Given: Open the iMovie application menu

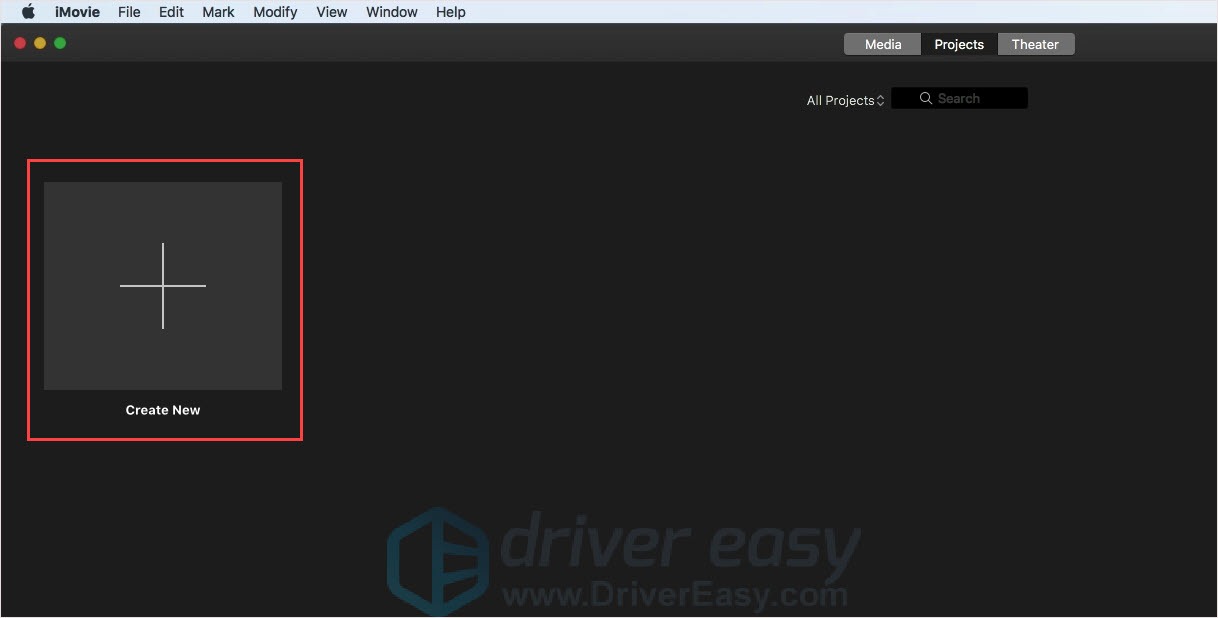Looking at the screenshot, I should pyautogui.click(x=77, y=12).
